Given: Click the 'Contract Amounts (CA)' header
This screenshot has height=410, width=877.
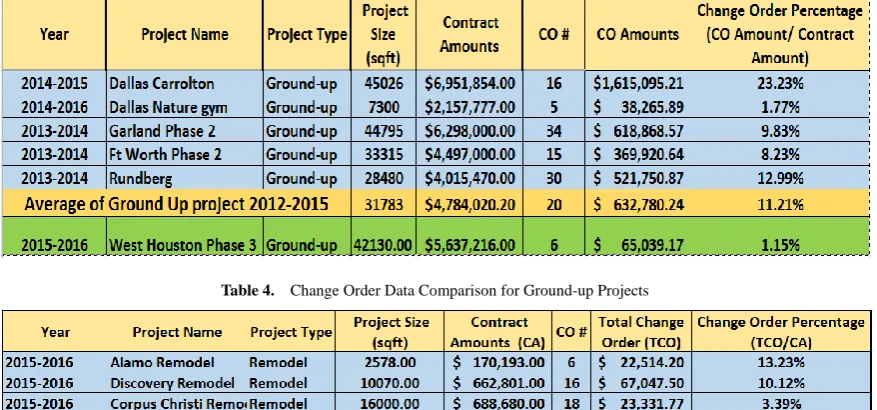Looking at the screenshot, I should (498, 332).
